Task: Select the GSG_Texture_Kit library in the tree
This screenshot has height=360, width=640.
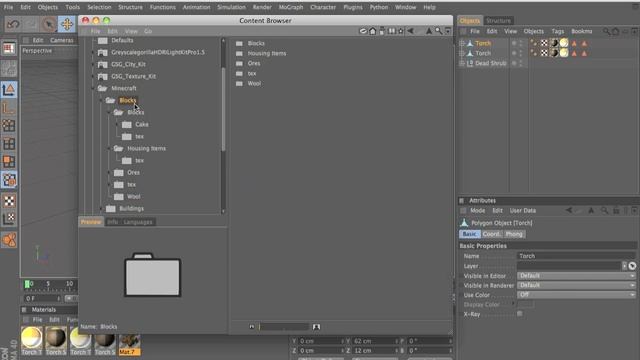Action: tap(127, 76)
